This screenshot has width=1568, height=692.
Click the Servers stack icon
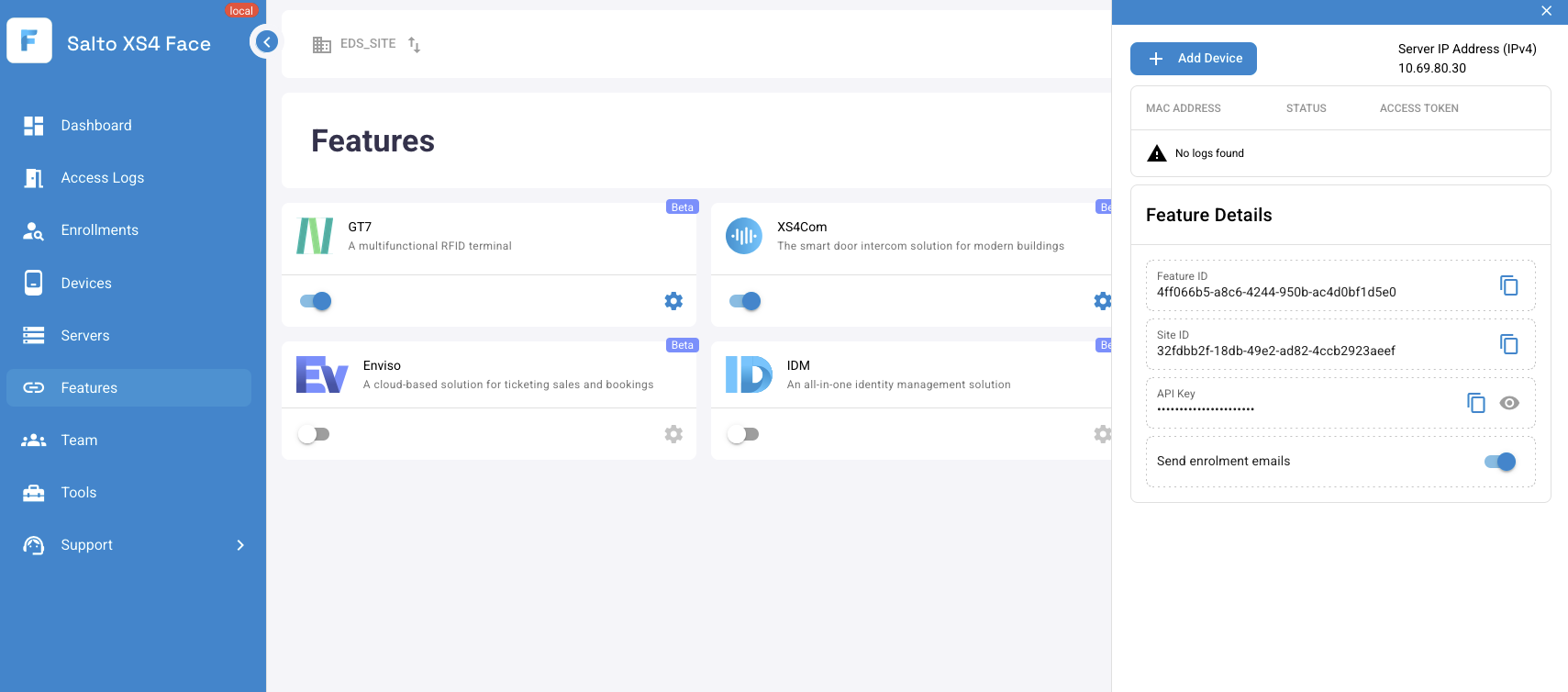34,336
